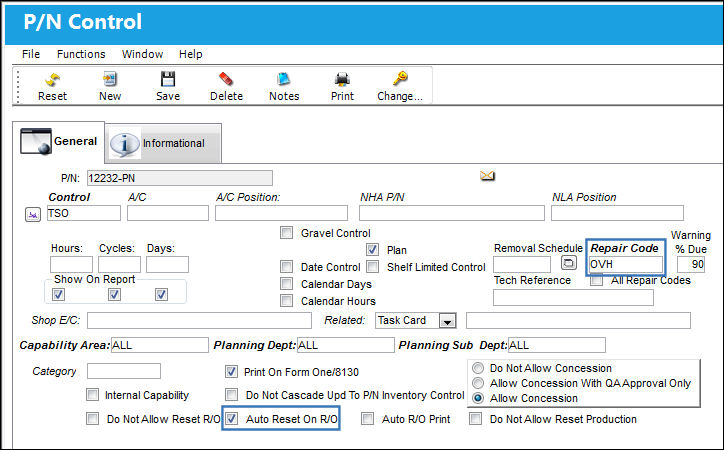Click the Removal Schedule input field
Viewport: 724px width, 450px height.
pyautogui.click(x=522, y=264)
